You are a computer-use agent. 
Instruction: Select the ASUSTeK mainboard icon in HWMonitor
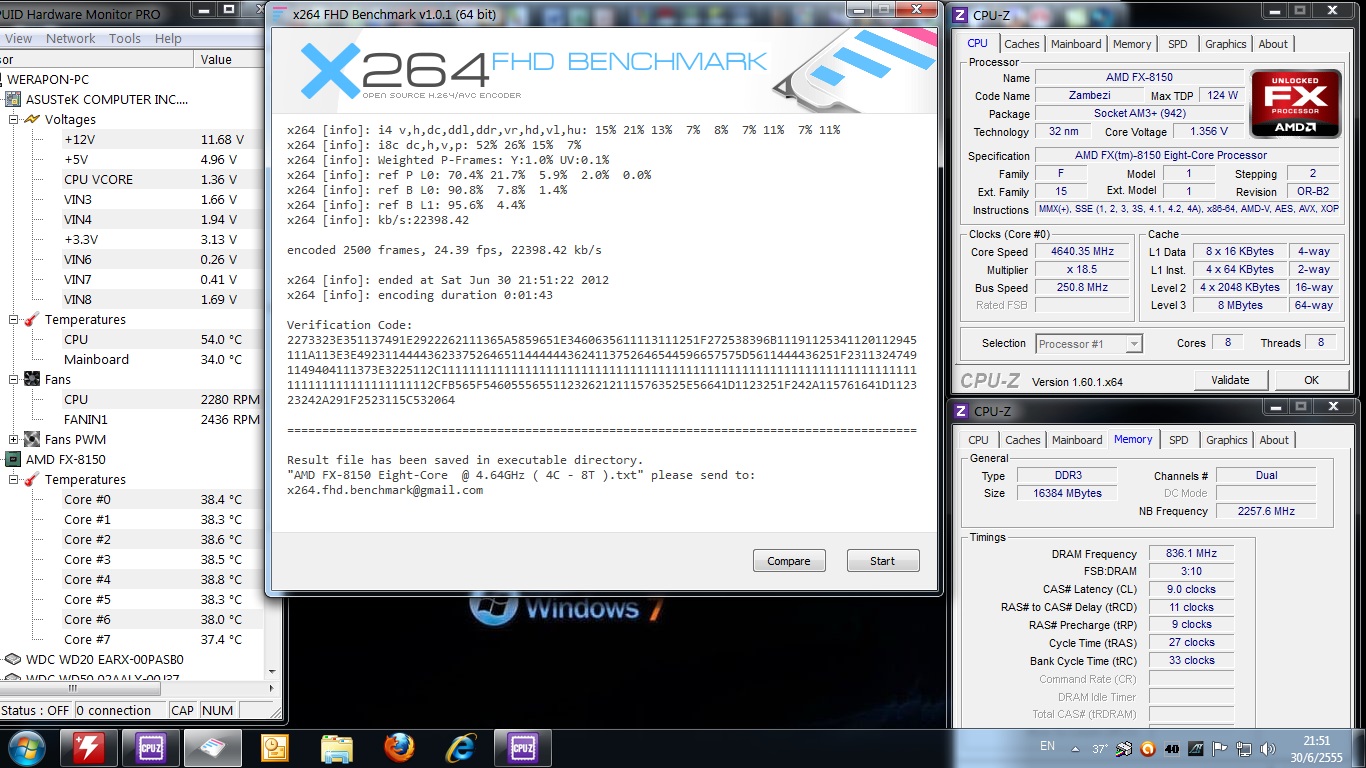pos(13,99)
